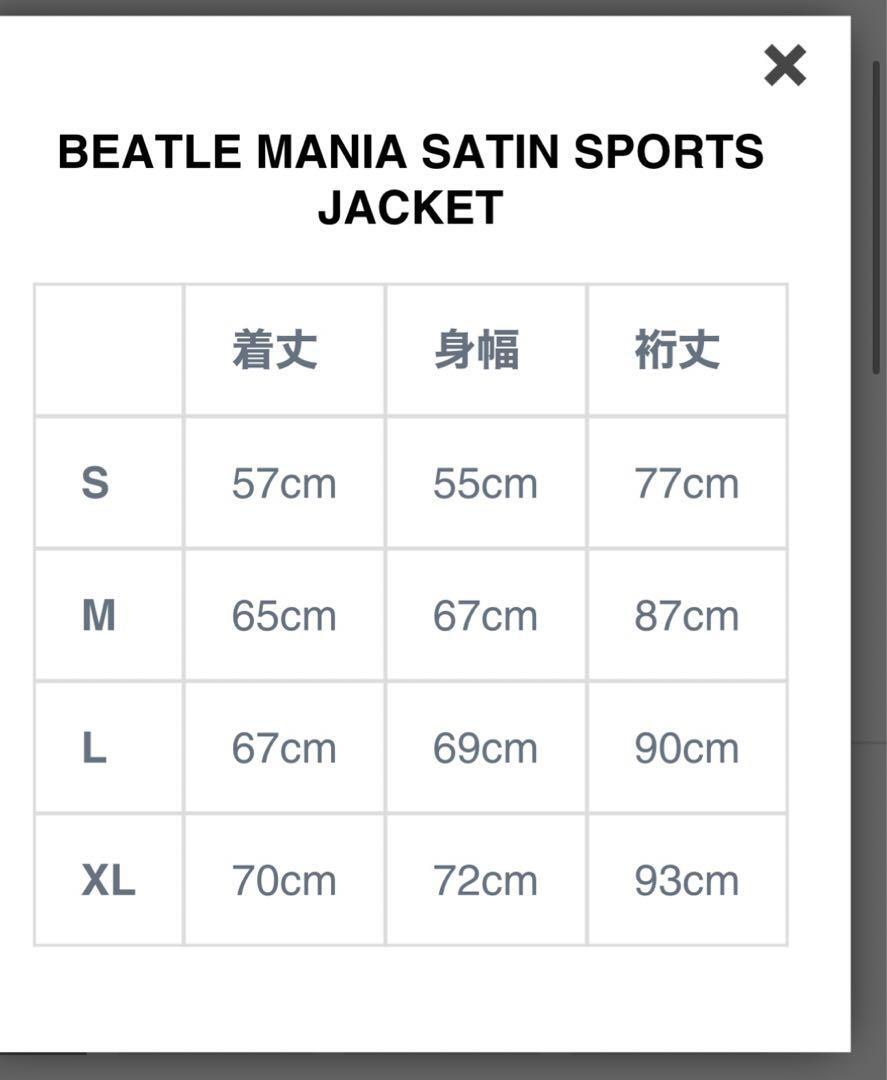This screenshot has width=887, height=1080.
Task: Click the 57cm cell for size S
Action: 284,484
